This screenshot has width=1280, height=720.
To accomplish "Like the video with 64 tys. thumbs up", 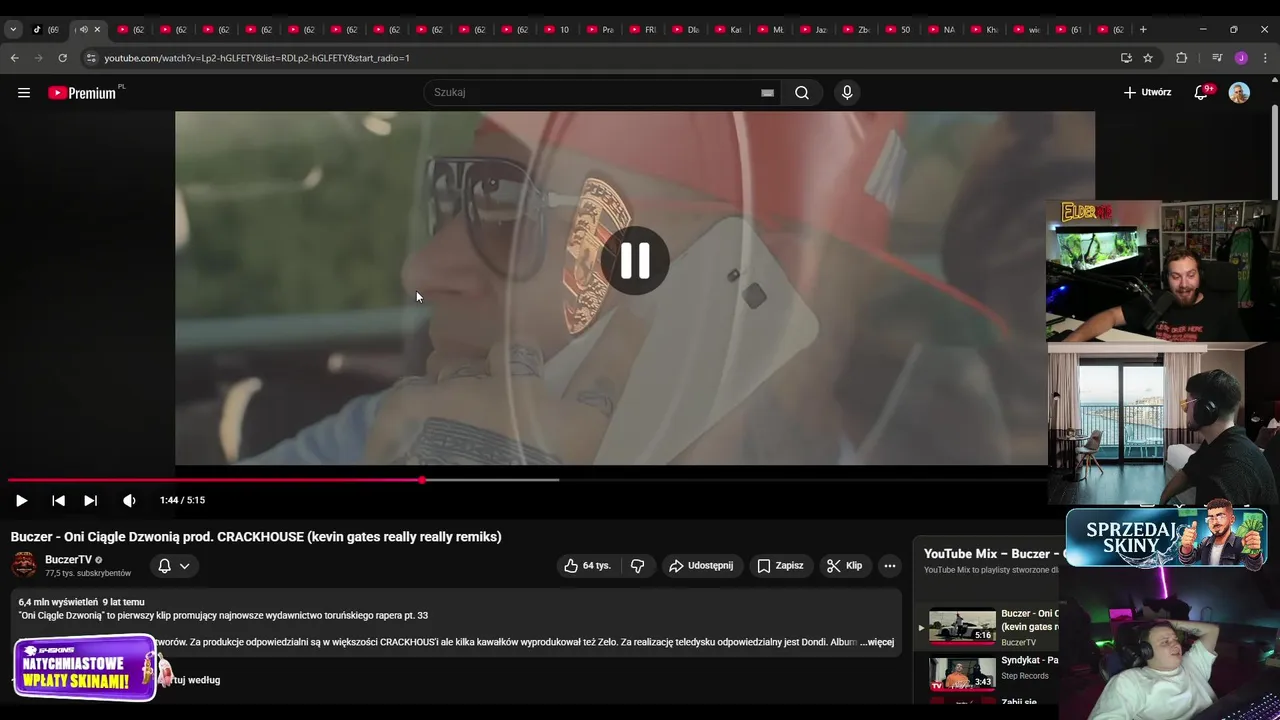I will 587,566.
